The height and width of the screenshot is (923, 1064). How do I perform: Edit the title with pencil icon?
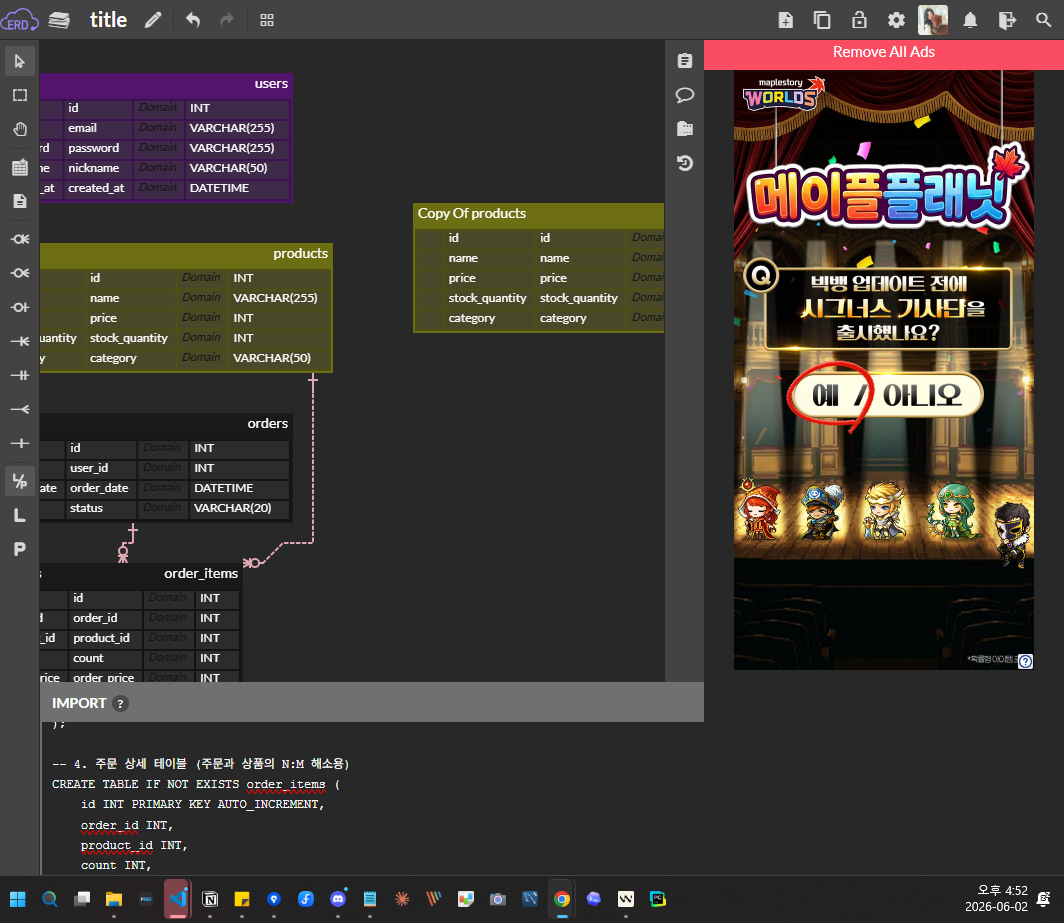[x=153, y=20]
